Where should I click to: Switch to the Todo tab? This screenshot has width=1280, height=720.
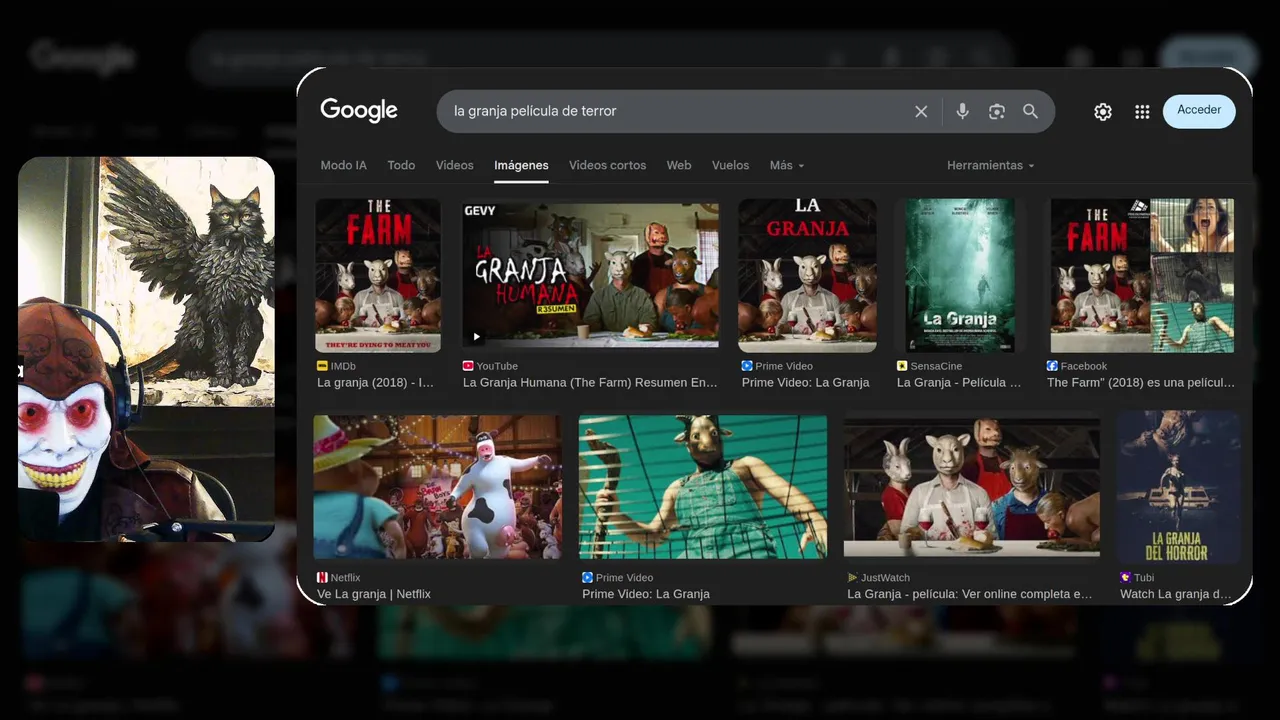coord(401,165)
